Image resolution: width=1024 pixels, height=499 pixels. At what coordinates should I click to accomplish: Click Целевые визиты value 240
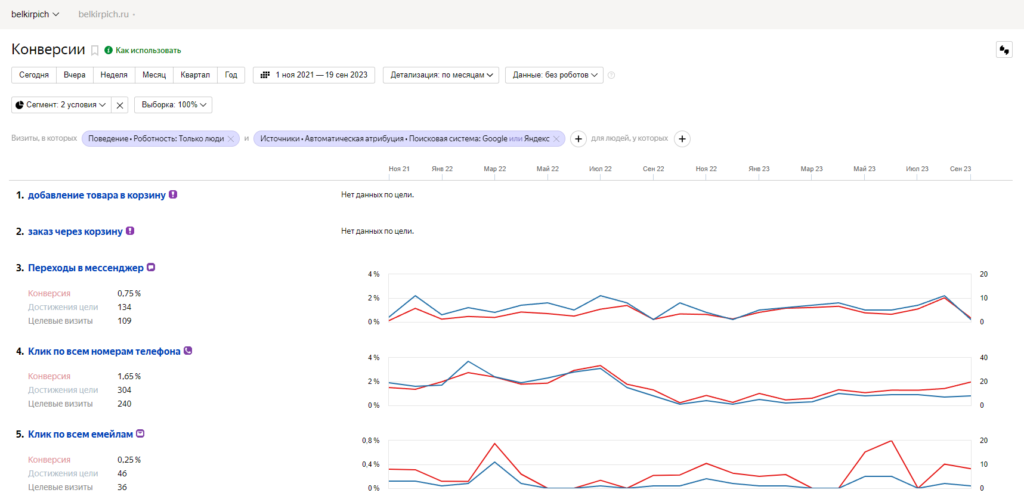pos(124,404)
